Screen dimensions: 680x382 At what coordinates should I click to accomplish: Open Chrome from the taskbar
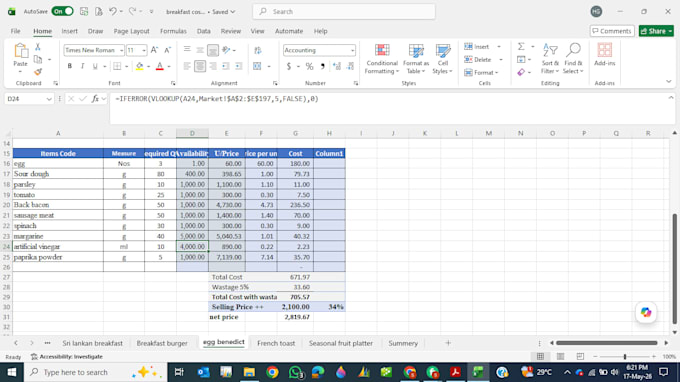[272, 372]
